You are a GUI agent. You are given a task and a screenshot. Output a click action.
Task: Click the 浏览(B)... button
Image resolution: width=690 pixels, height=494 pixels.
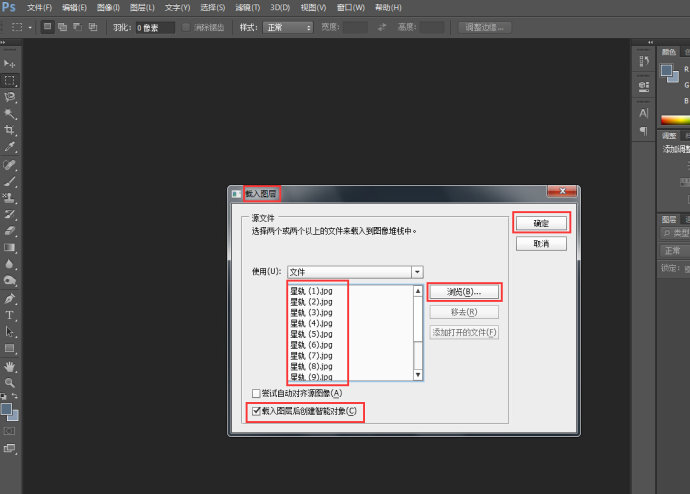[x=464, y=292]
